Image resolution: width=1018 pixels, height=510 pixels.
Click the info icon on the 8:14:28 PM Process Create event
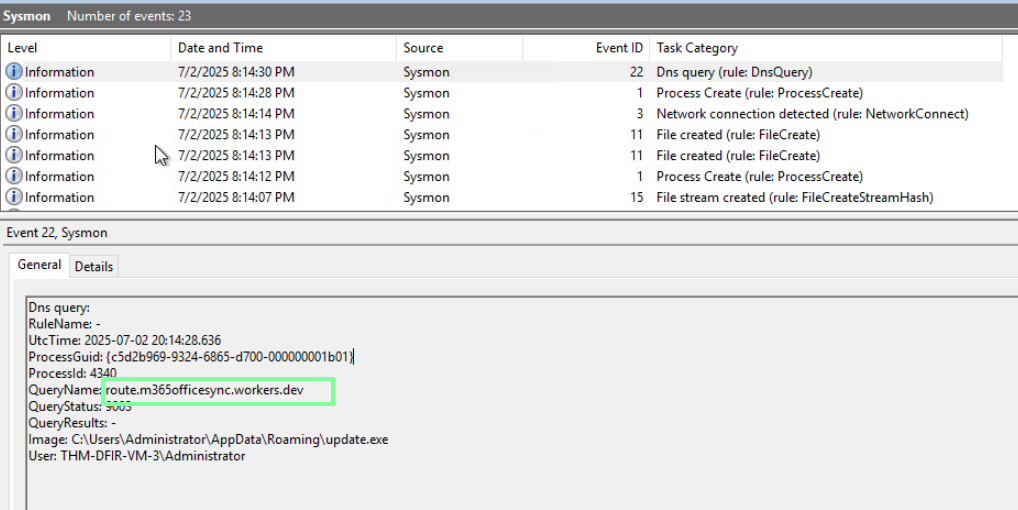click(x=14, y=93)
